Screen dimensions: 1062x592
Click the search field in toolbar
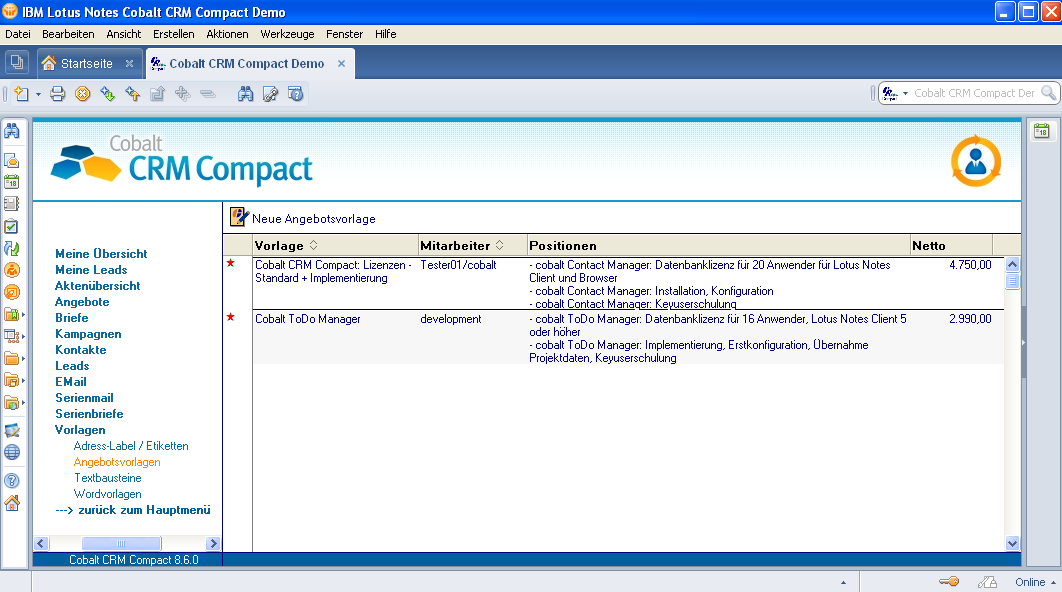point(974,93)
